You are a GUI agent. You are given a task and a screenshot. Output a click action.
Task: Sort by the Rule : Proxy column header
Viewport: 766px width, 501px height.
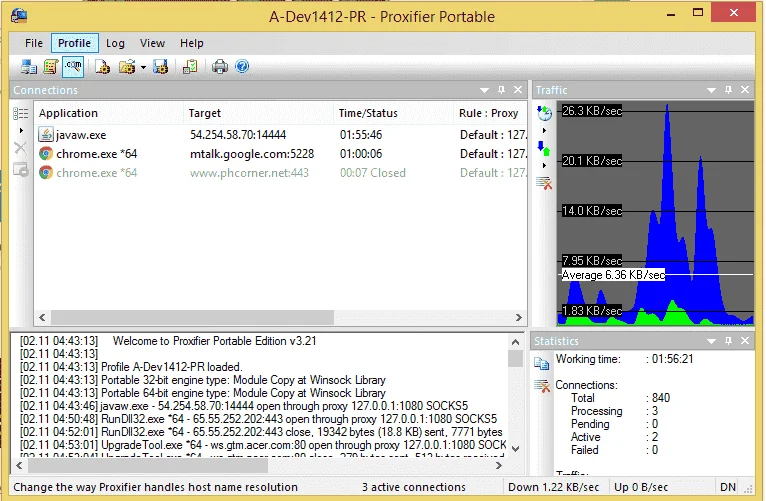click(x=490, y=113)
